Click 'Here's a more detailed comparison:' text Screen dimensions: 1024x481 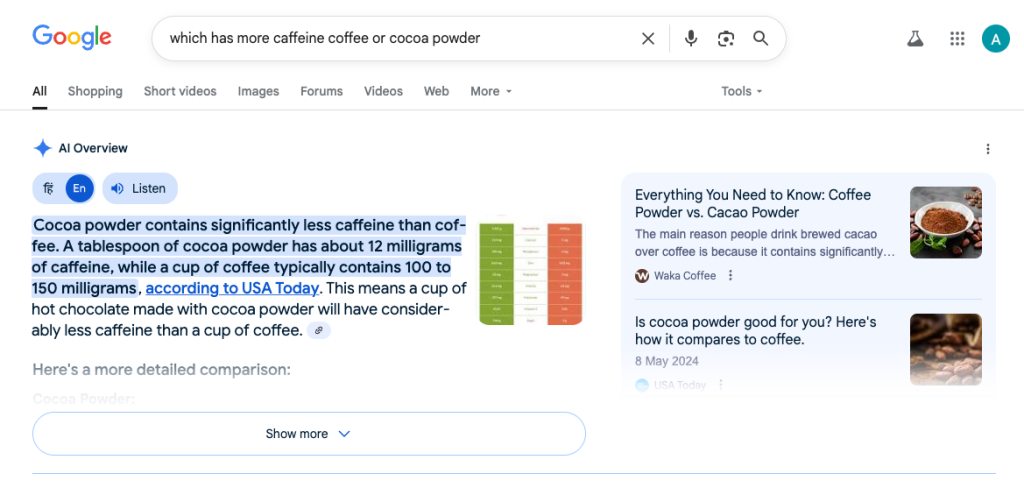[161, 370]
